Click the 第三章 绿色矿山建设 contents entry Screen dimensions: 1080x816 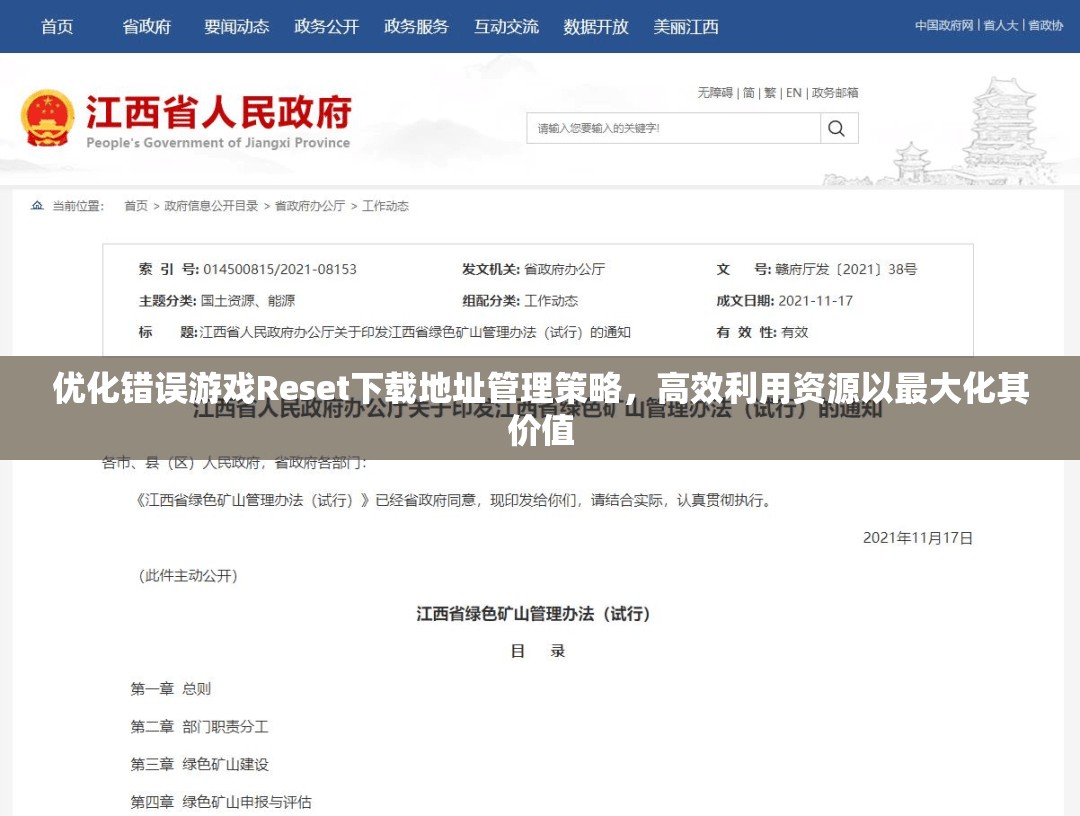pos(199,764)
